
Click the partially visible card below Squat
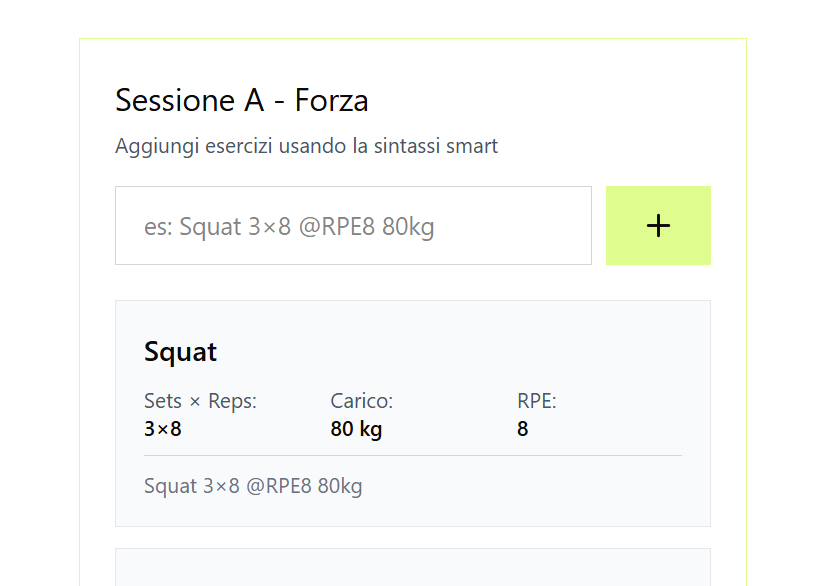pyautogui.click(x=412, y=567)
